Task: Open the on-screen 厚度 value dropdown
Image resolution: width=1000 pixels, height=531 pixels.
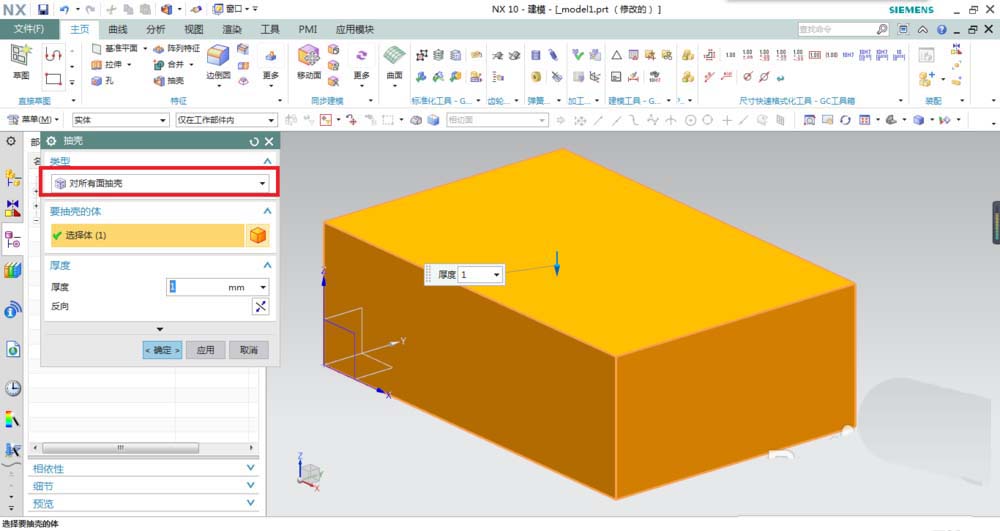Action: tap(496, 275)
